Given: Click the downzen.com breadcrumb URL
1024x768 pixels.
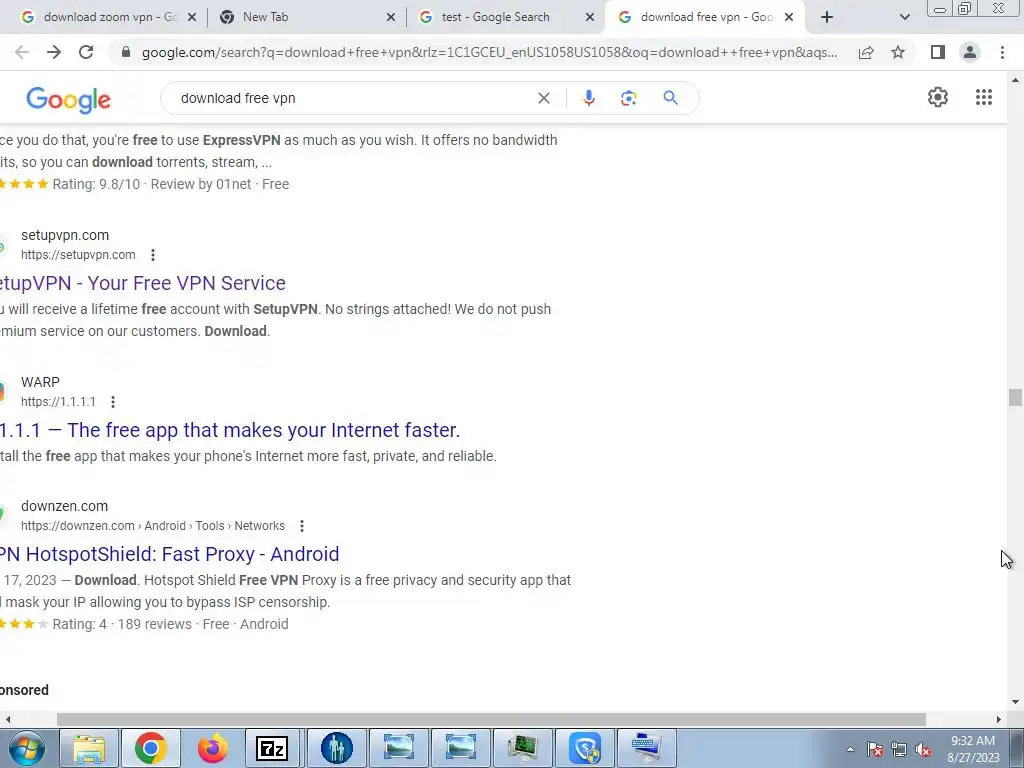Looking at the screenshot, I should point(153,526).
